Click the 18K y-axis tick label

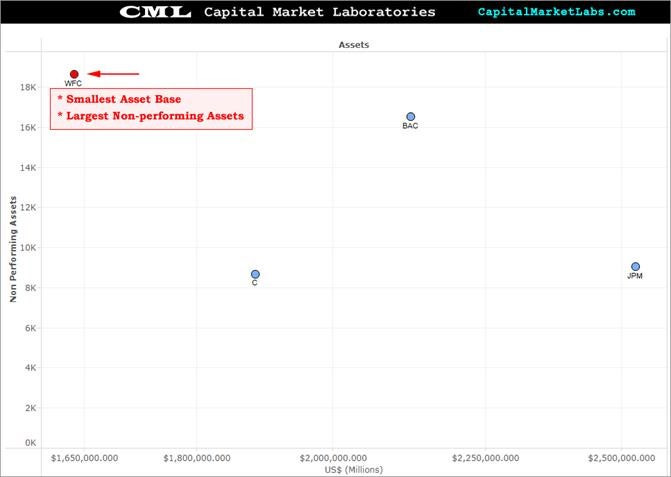tap(28, 87)
